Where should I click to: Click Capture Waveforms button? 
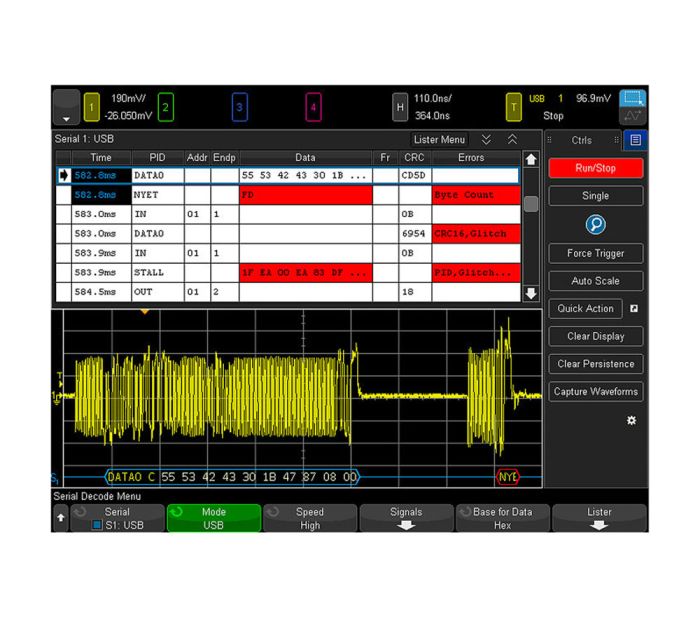[596, 391]
